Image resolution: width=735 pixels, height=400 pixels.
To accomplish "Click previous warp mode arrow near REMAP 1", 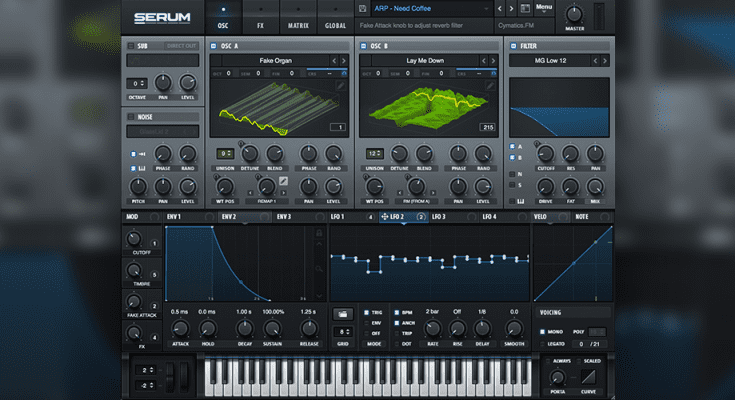I will [250, 193].
